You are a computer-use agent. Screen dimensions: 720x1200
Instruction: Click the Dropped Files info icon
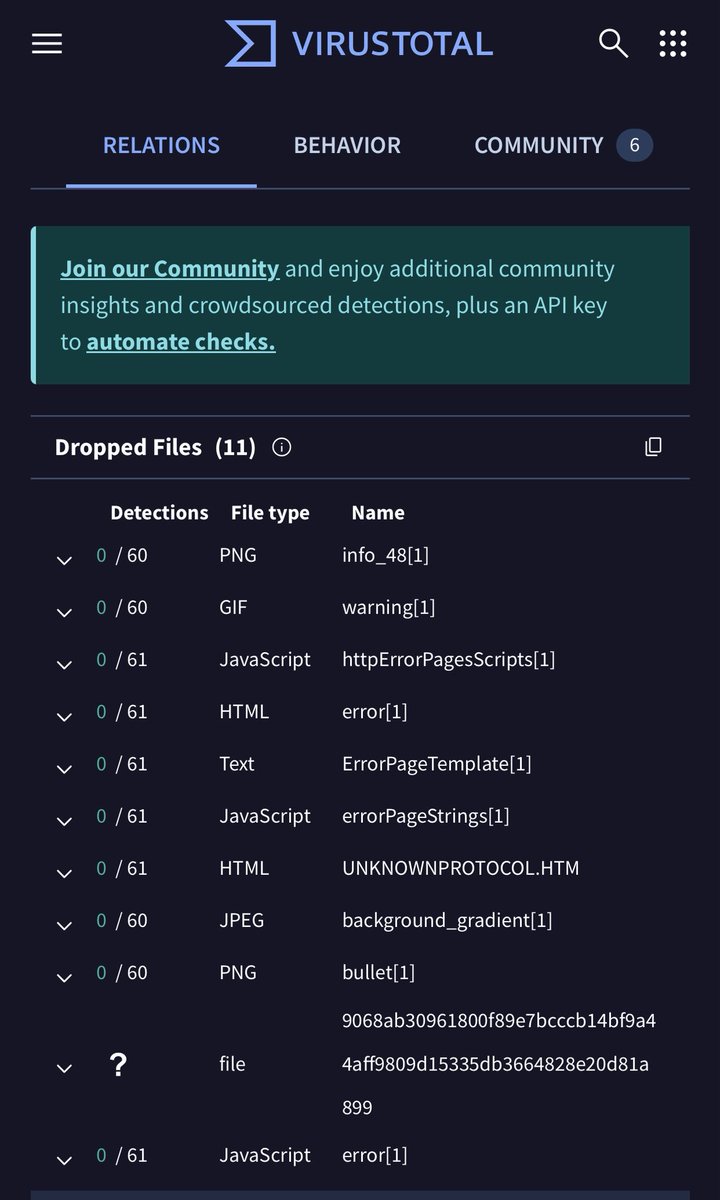(282, 447)
